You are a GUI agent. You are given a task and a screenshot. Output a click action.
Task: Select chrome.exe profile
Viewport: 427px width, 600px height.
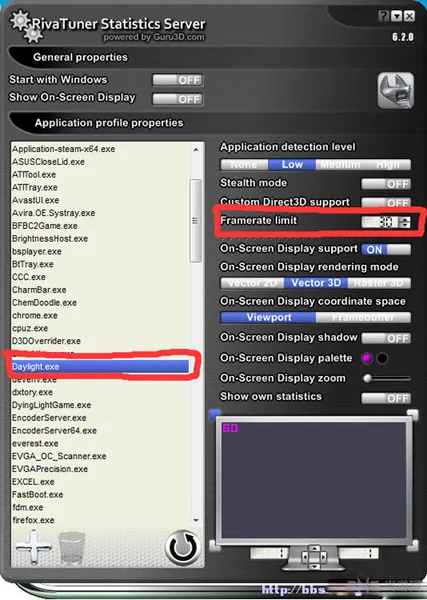tap(35, 316)
